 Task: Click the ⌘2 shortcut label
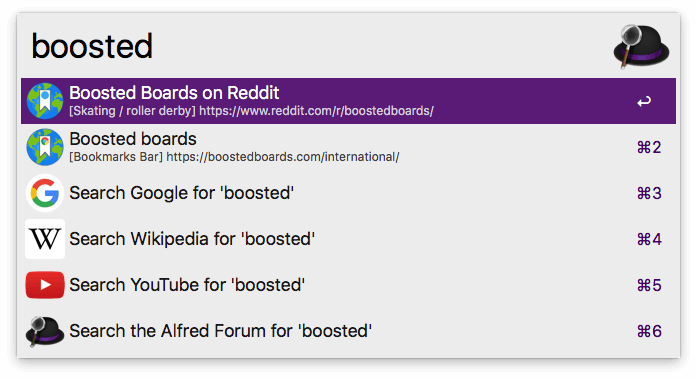tap(649, 147)
